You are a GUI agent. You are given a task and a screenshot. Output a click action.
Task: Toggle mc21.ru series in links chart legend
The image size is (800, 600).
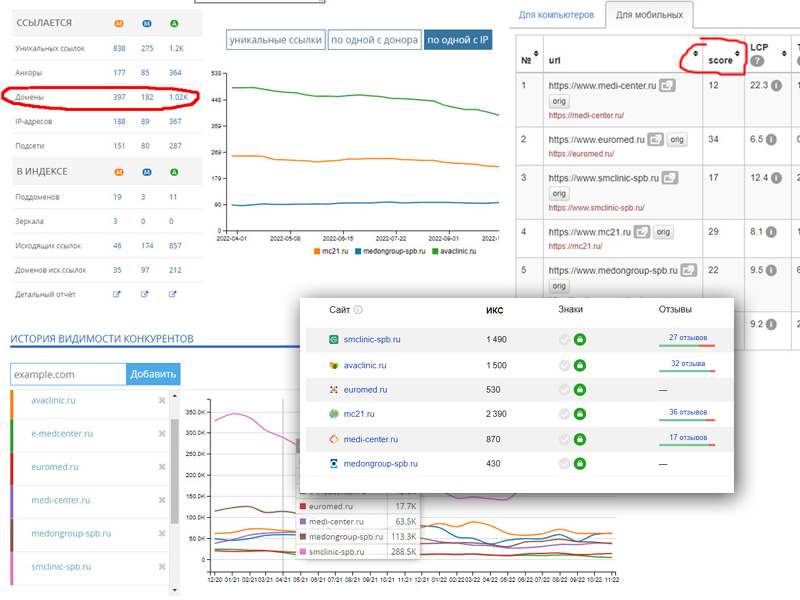tap(331, 251)
